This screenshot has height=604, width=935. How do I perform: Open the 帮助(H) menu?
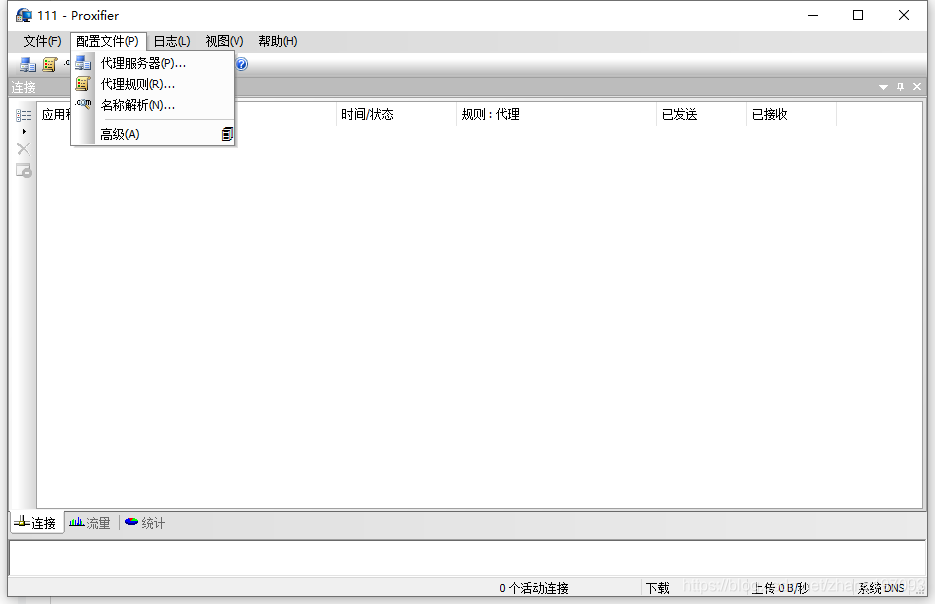tap(277, 41)
